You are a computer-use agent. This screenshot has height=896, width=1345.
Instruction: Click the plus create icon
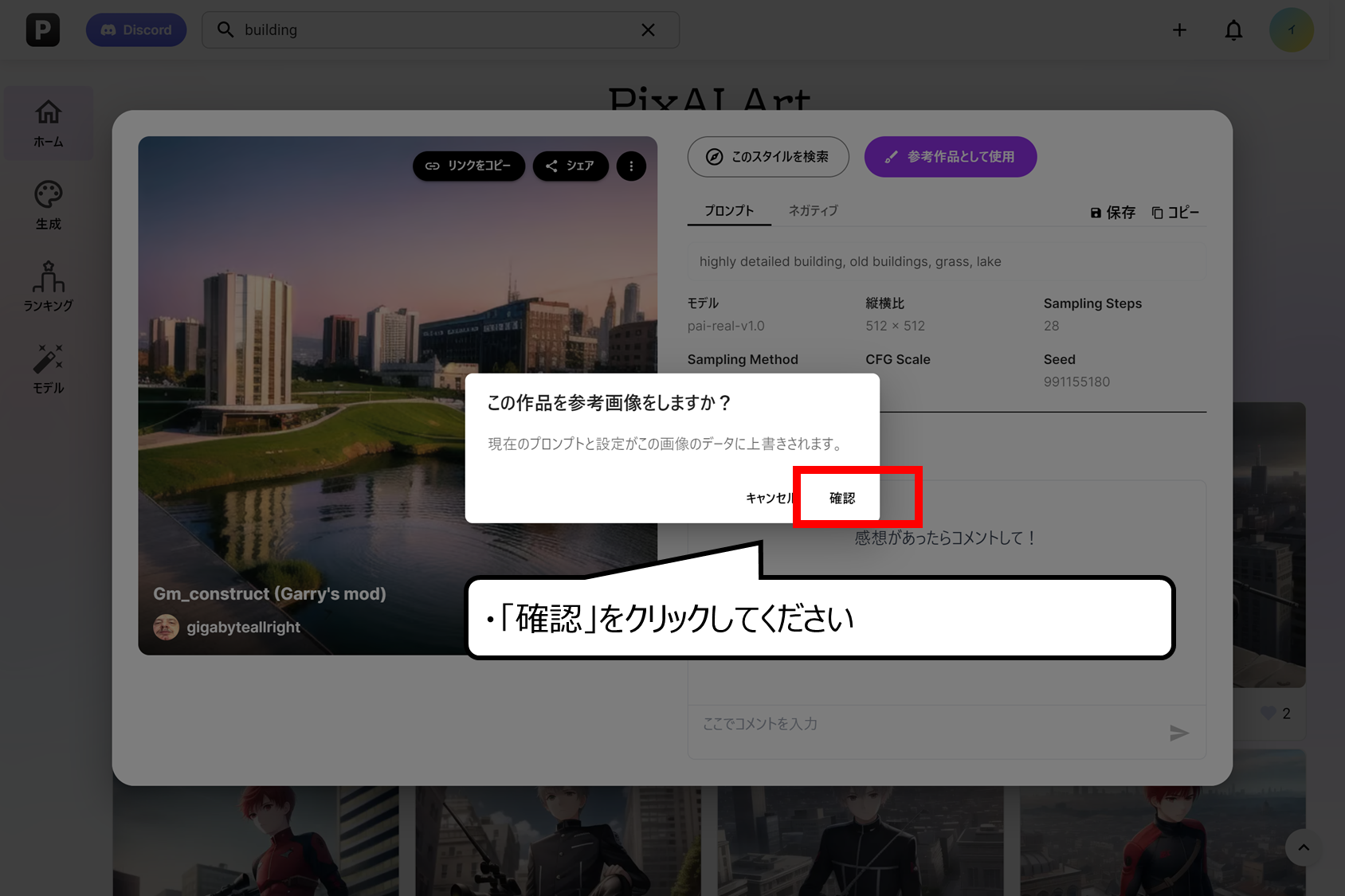(x=1179, y=30)
